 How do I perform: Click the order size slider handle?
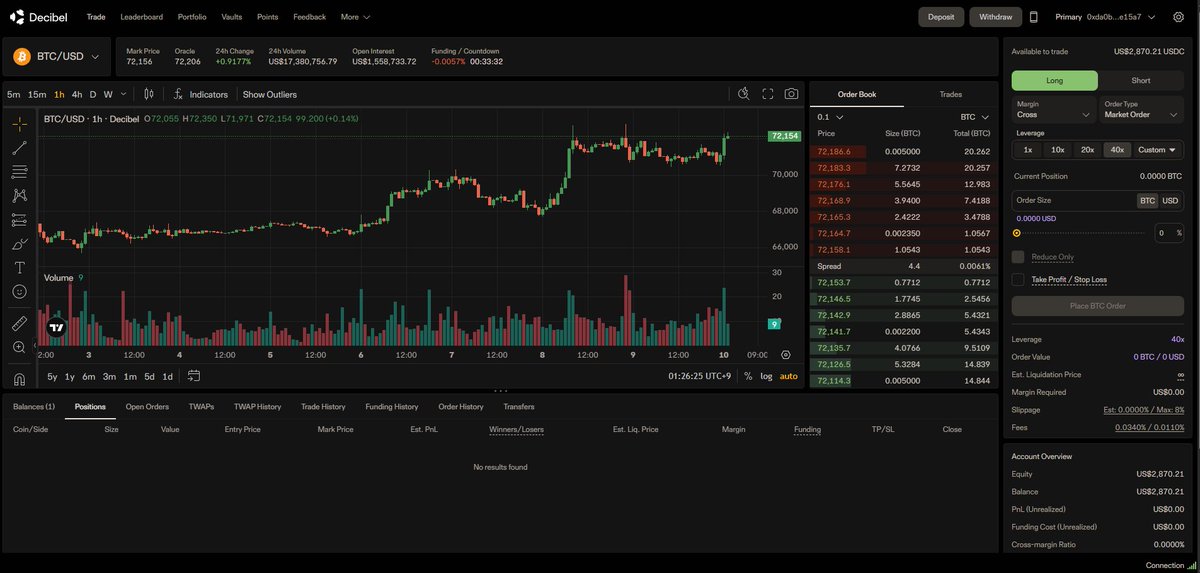coord(1016,233)
